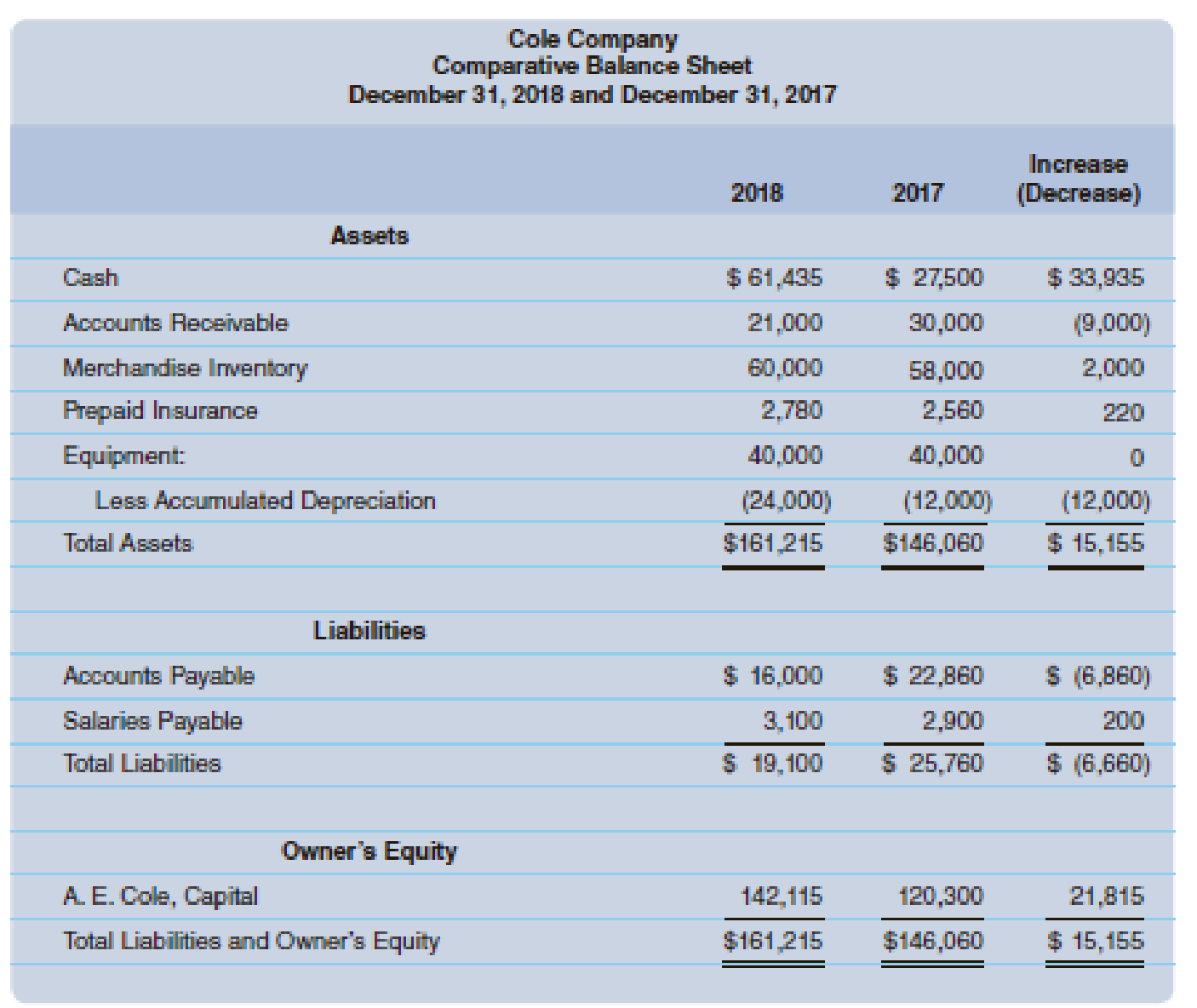Image resolution: width=1197 pixels, height=1008 pixels.
Task: Click Total Assets 2017 value '$146,060'
Action: [933, 543]
